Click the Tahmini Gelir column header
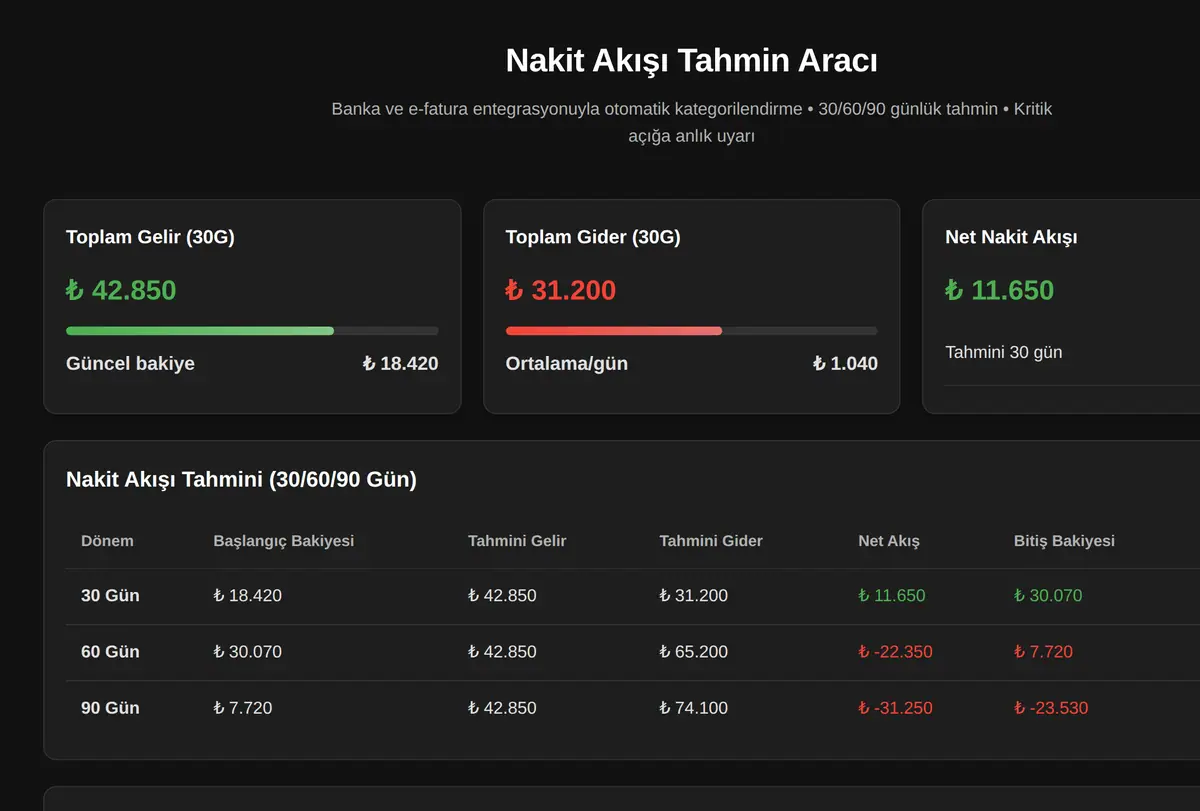Screen dimensions: 1200x811 517,541
